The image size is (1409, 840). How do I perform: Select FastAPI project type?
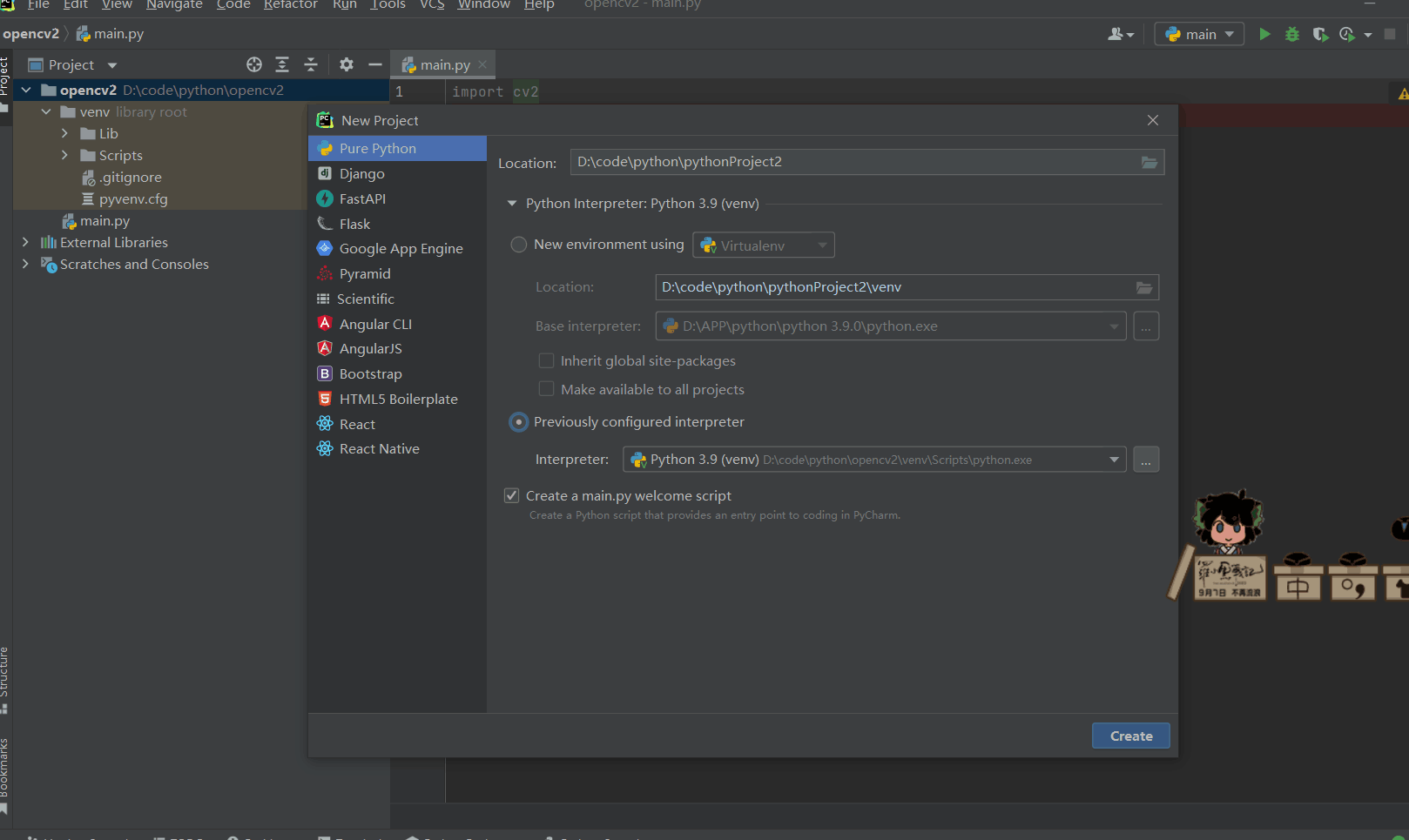[x=397, y=198]
